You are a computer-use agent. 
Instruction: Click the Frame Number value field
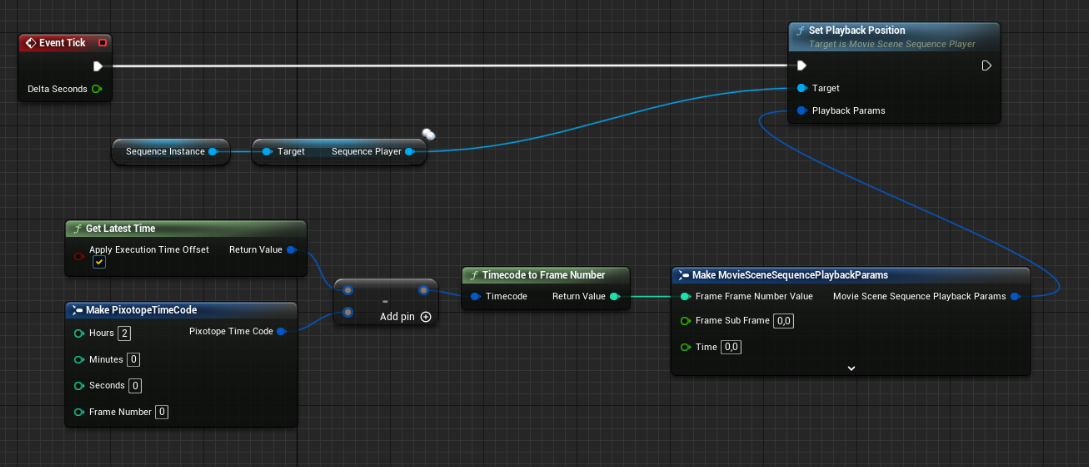pos(161,411)
